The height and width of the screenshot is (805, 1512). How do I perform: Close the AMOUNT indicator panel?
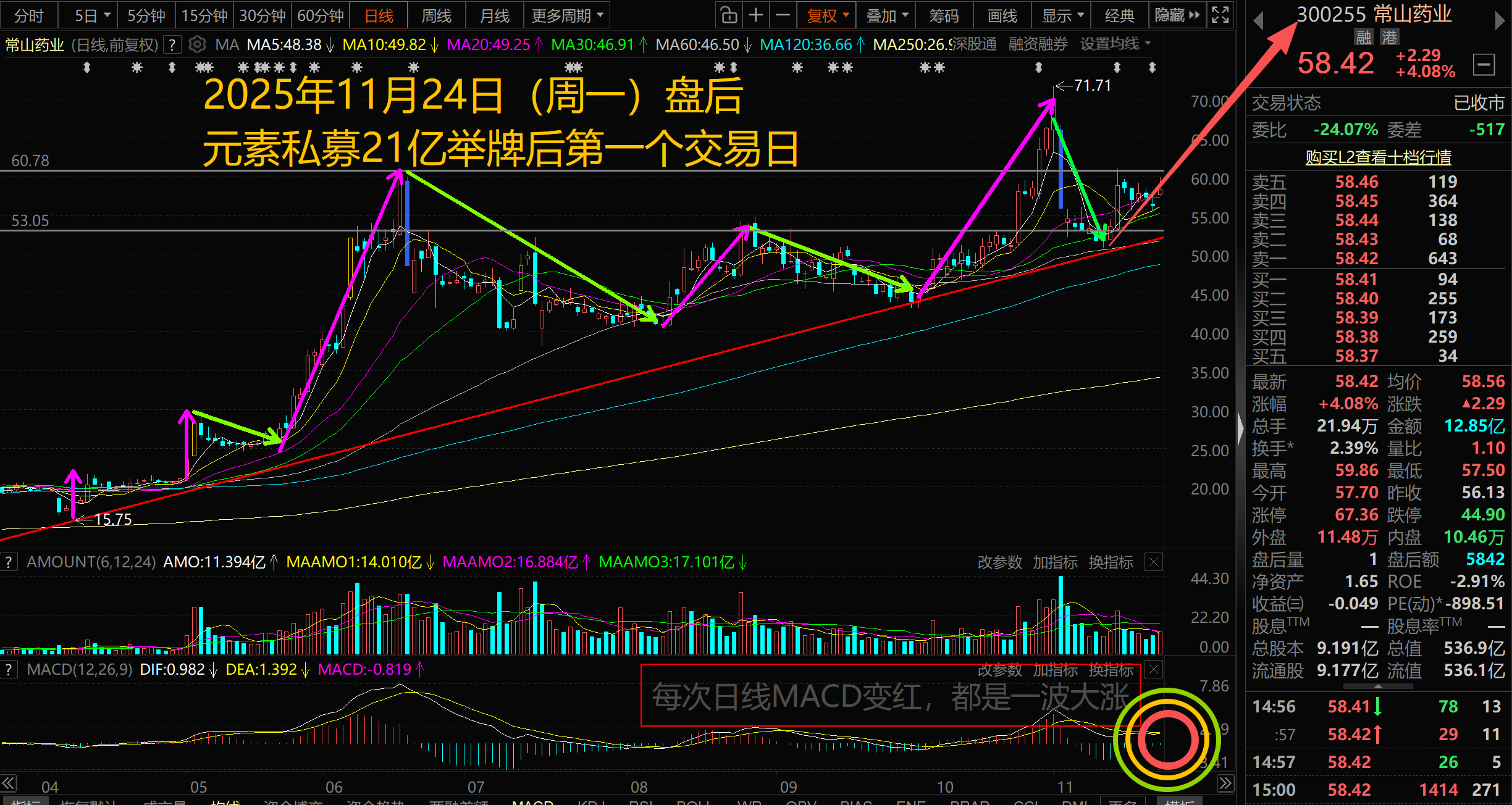[x=1153, y=562]
